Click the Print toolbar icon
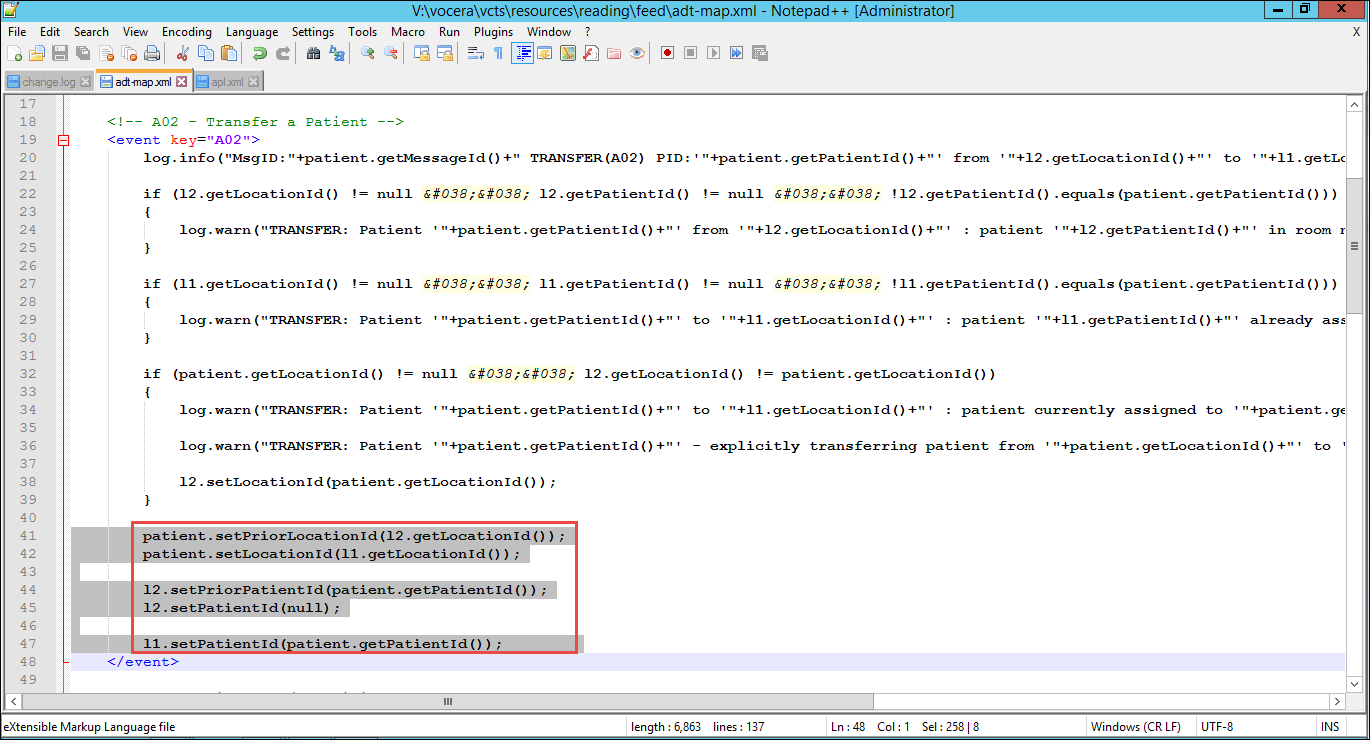The width and height of the screenshot is (1370, 740). click(152, 53)
